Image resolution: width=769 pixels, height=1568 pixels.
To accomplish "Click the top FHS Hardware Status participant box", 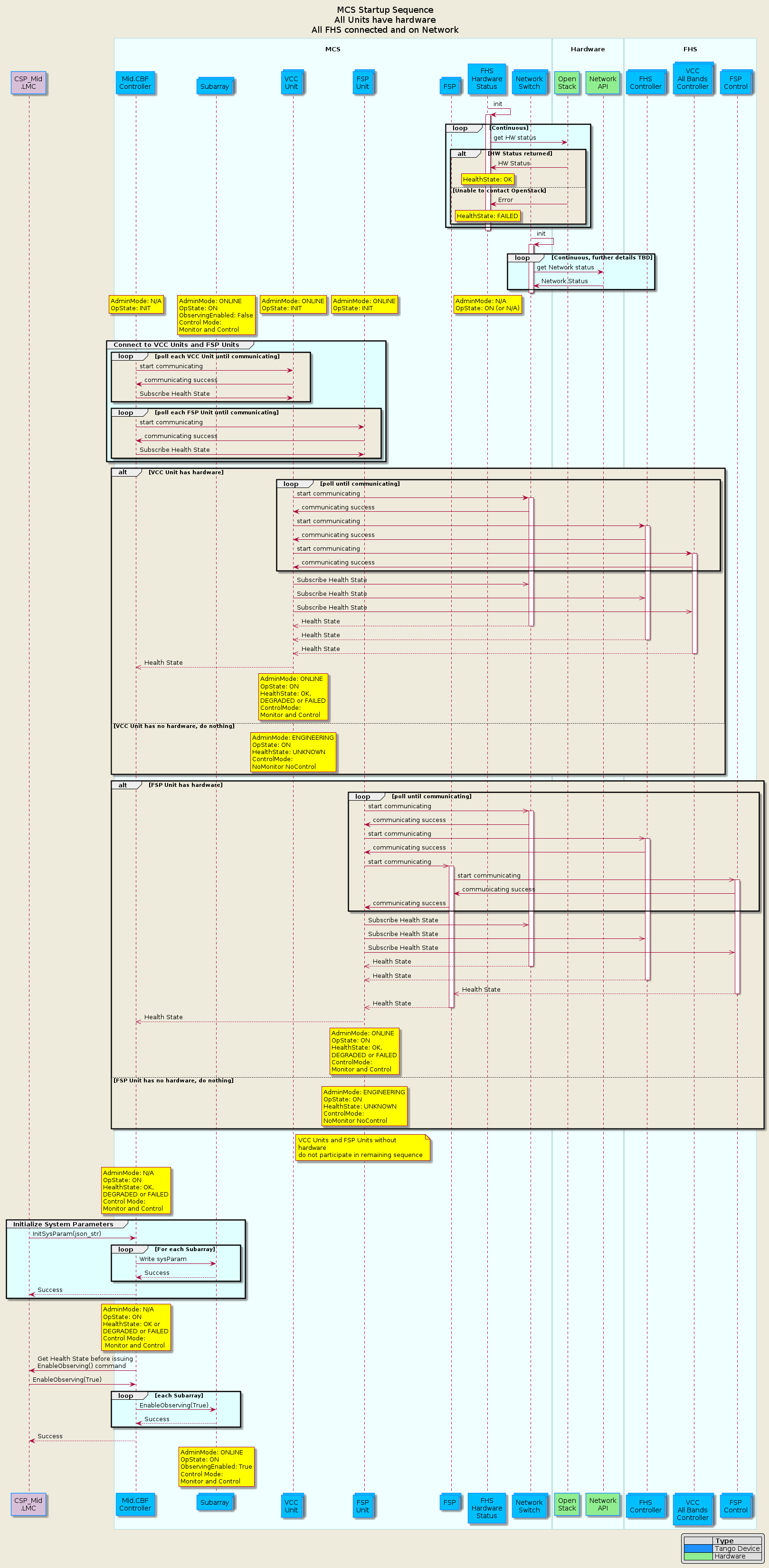I will point(487,79).
